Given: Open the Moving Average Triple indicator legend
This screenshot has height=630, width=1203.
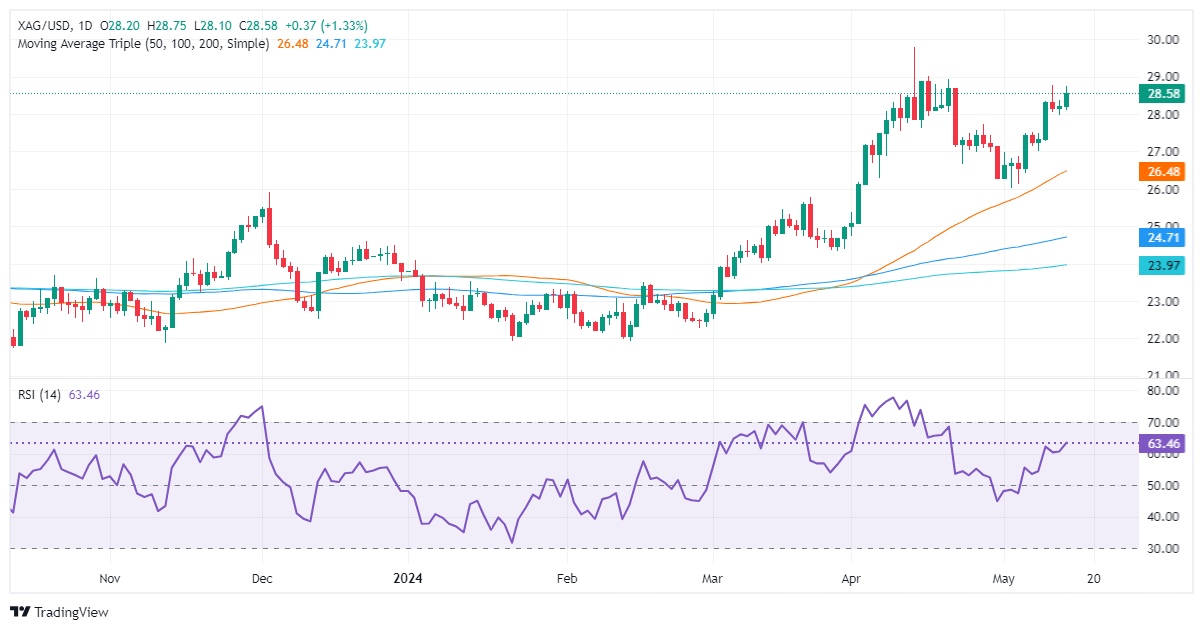Looking at the screenshot, I should [143, 44].
